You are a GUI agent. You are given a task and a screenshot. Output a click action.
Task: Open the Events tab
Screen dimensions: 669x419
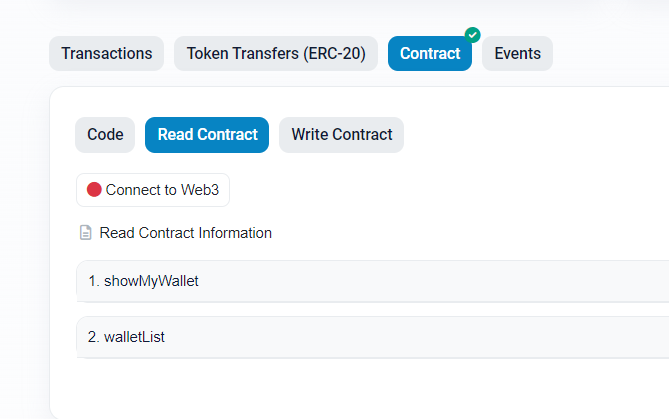click(x=518, y=53)
